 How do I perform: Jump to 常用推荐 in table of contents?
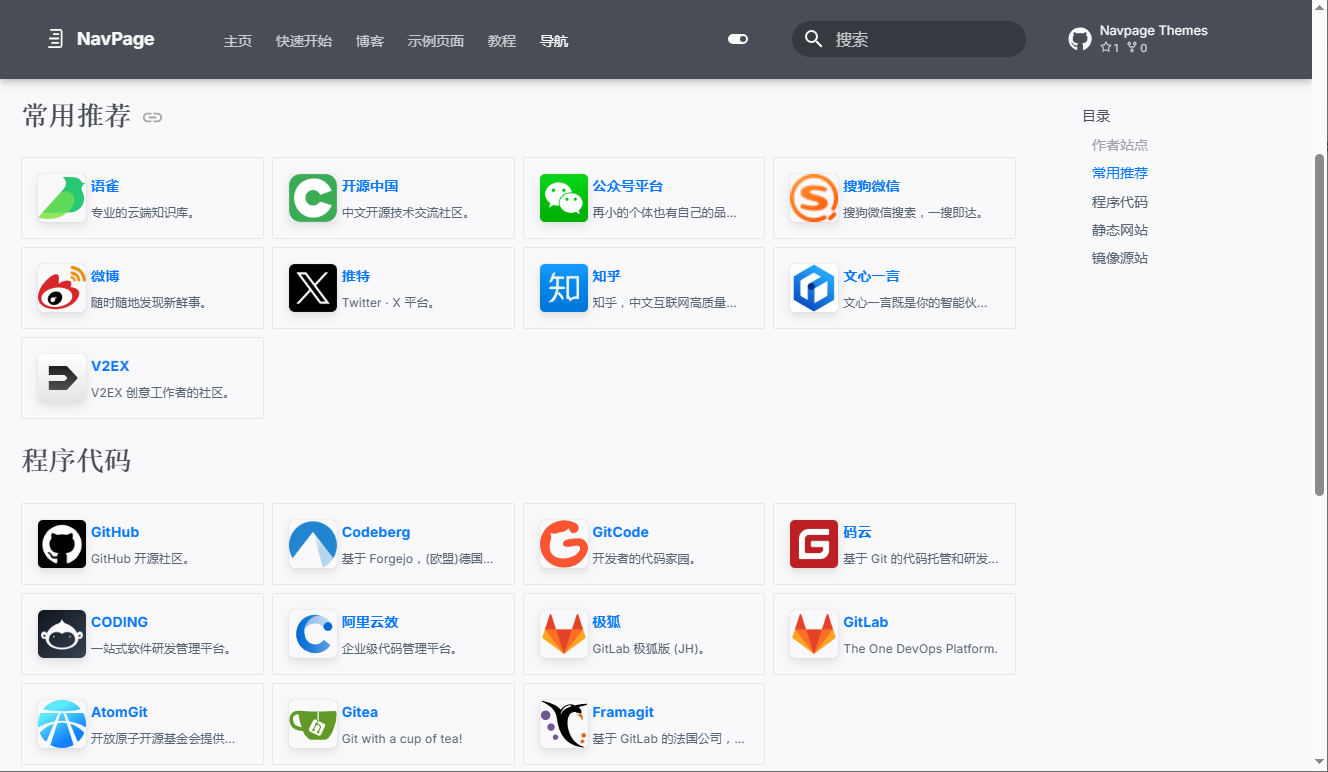coord(1120,173)
